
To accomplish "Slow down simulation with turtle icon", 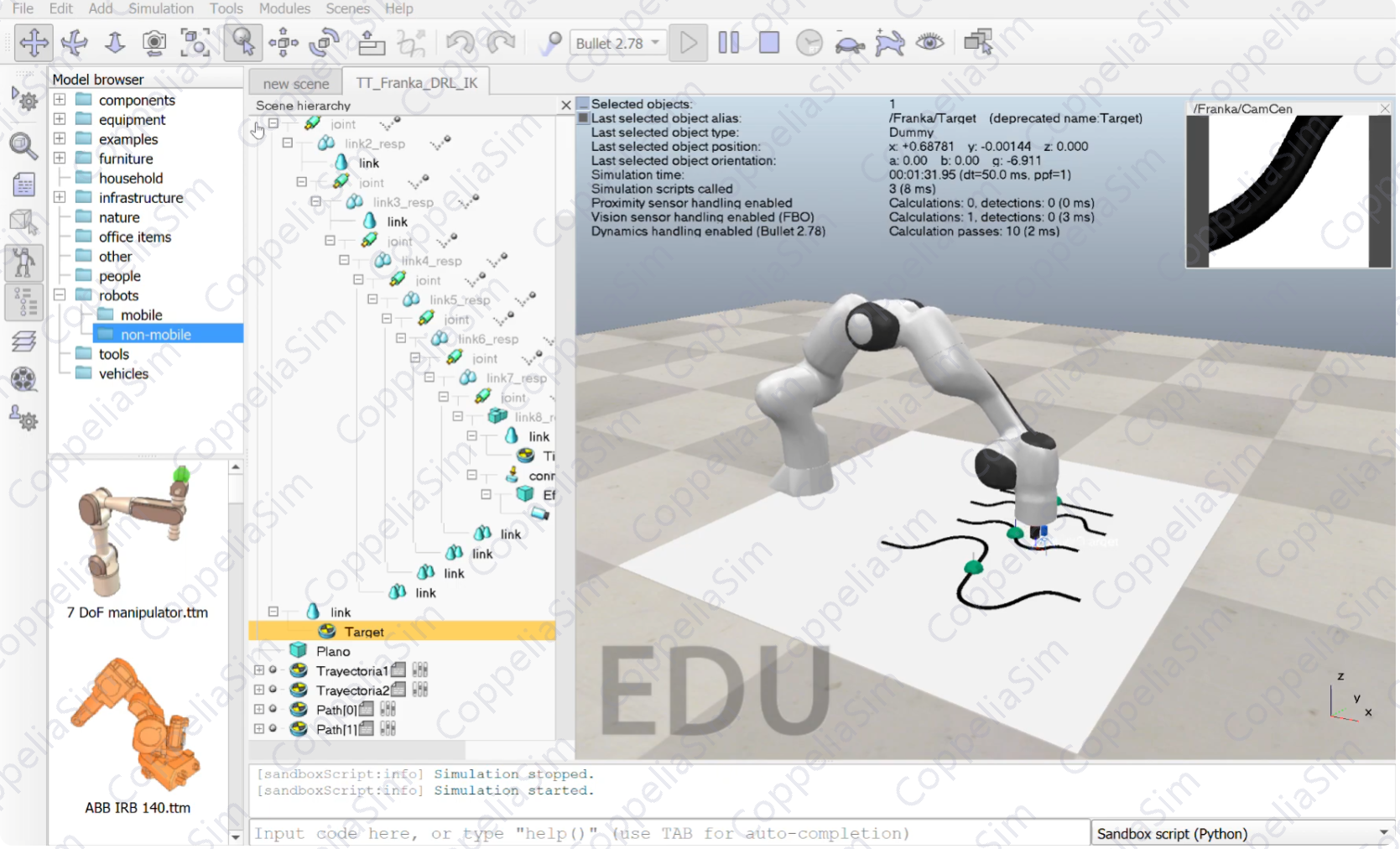I will tap(850, 42).
